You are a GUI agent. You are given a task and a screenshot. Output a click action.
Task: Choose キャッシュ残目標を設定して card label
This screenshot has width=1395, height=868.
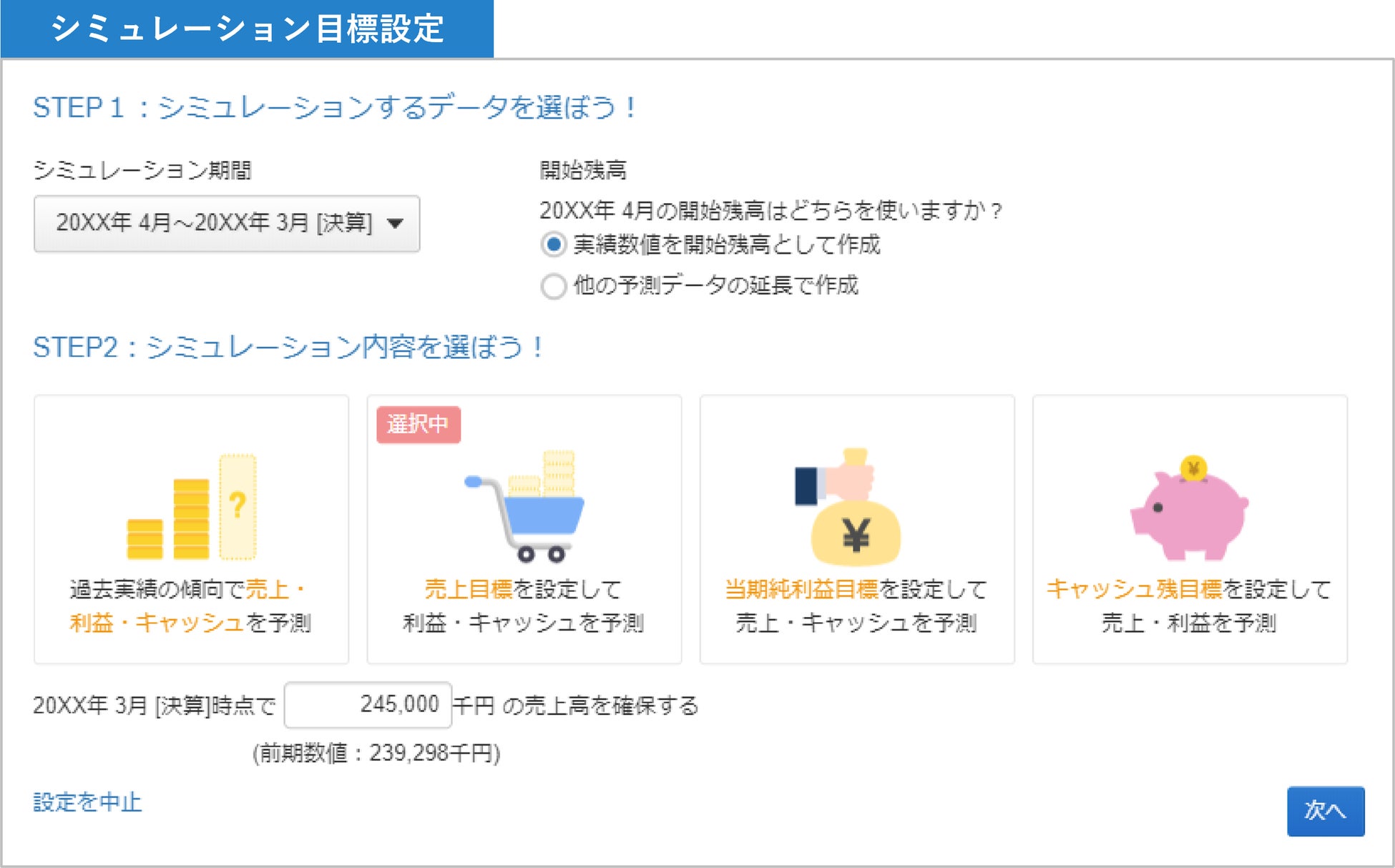coord(1188,590)
